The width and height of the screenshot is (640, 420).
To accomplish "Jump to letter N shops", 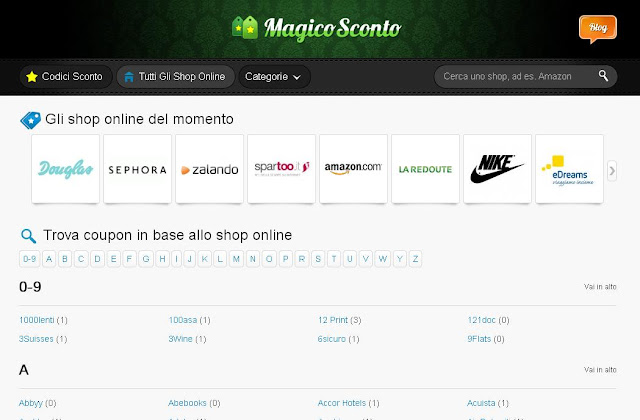I will click(253, 259).
